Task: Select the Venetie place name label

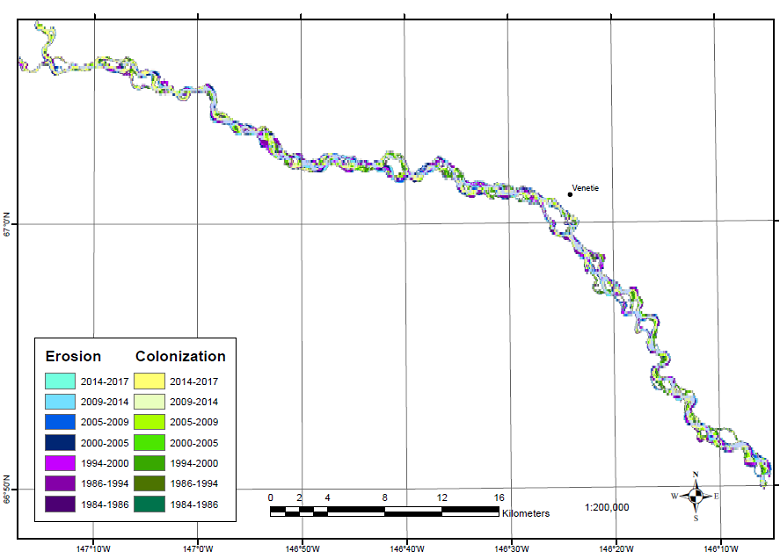Action: pos(585,188)
